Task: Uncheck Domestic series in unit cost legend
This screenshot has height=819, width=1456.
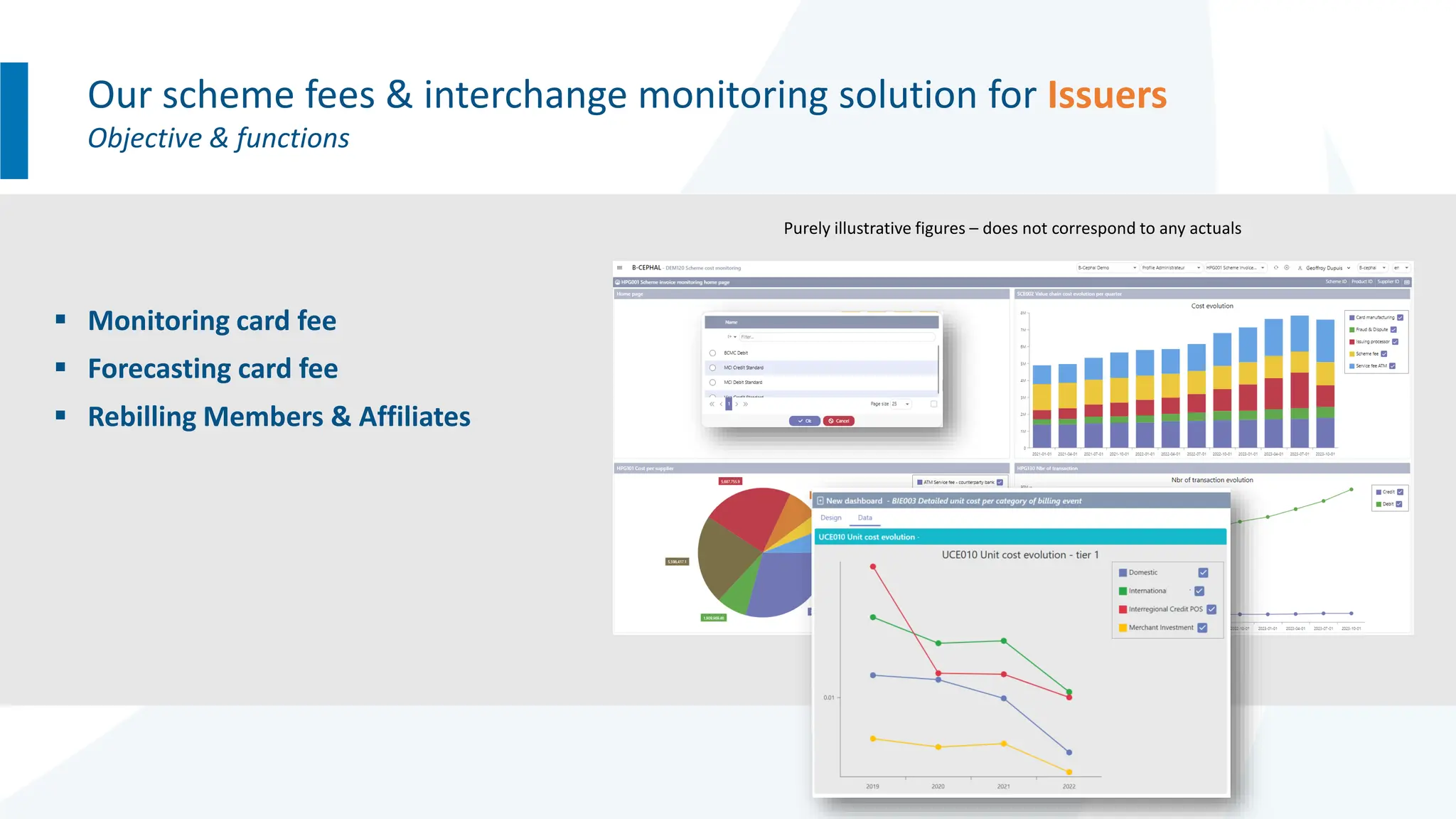Action: tap(1203, 573)
